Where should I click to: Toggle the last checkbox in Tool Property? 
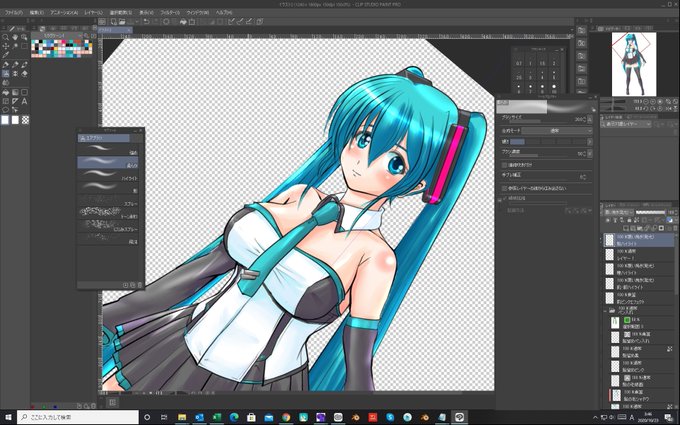pyautogui.click(x=504, y=198)
